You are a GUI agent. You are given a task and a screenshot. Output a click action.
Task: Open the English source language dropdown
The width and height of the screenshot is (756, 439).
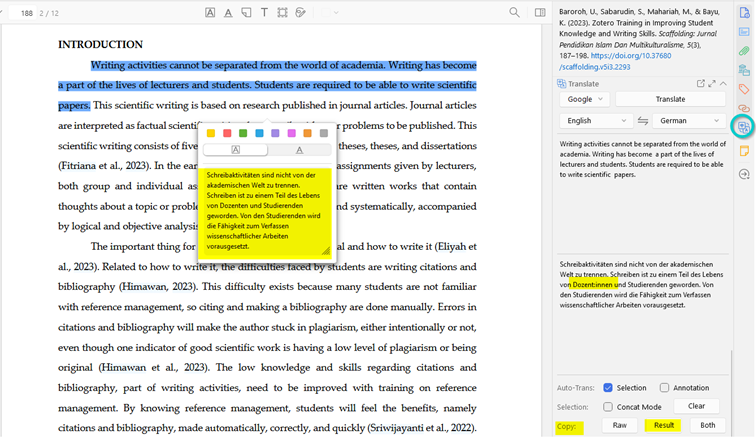pyautogui.click(x=596, y=120)
